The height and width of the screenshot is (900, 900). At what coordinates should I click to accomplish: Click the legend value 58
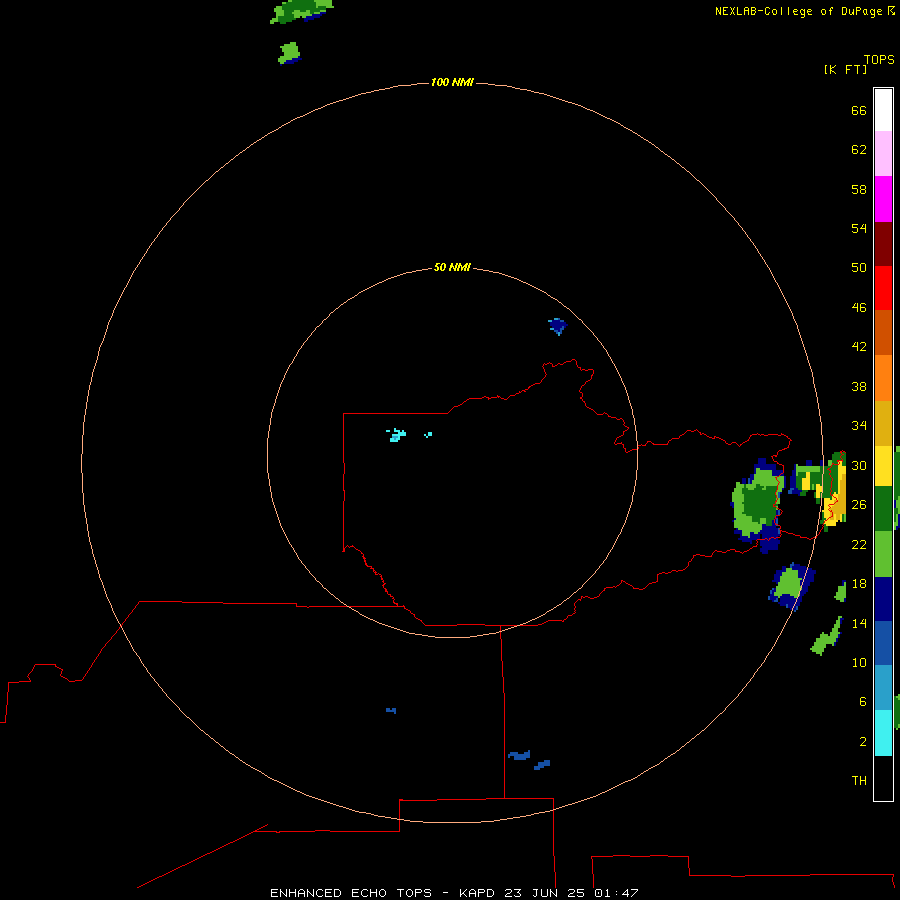pyautogui.click(x=859, y=189)
